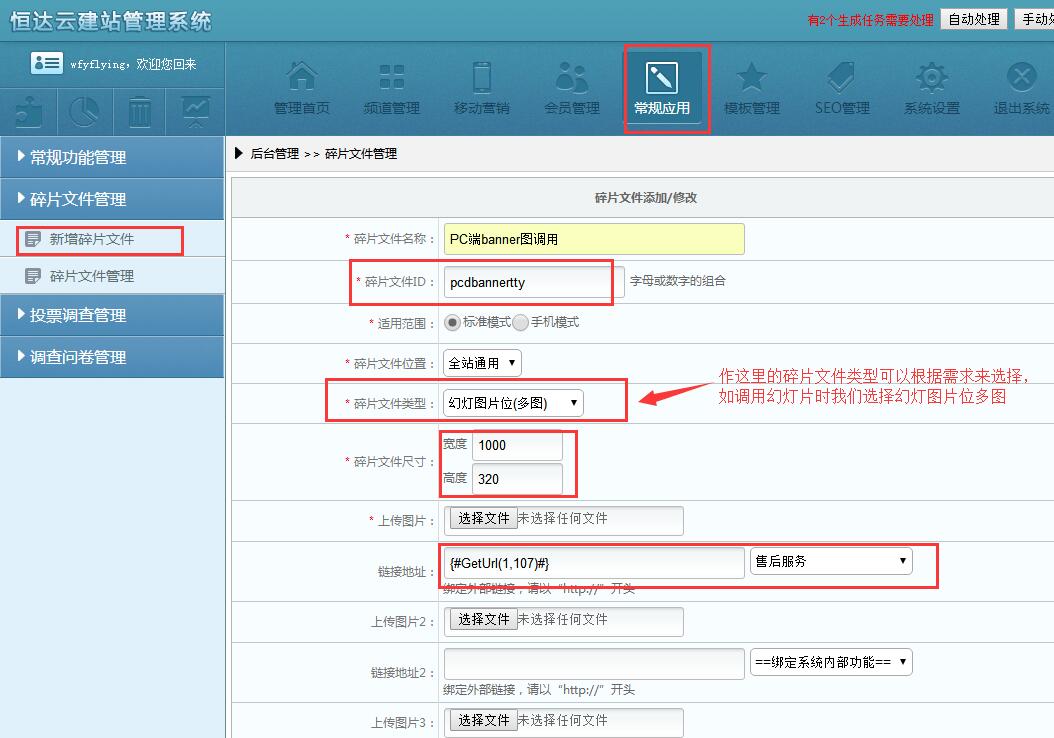Viewport: 1054px width, 738px height.
Task: Click the 自动处理 button
Action: click(x=974, y=19)
